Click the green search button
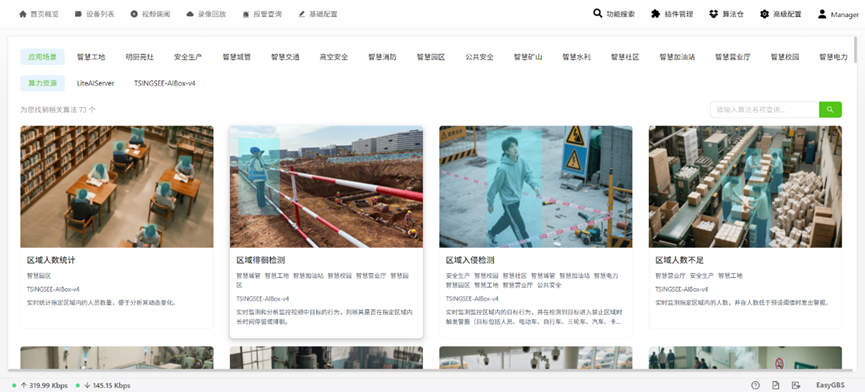Screen dimensions: 865x392 tap(830, 110)
